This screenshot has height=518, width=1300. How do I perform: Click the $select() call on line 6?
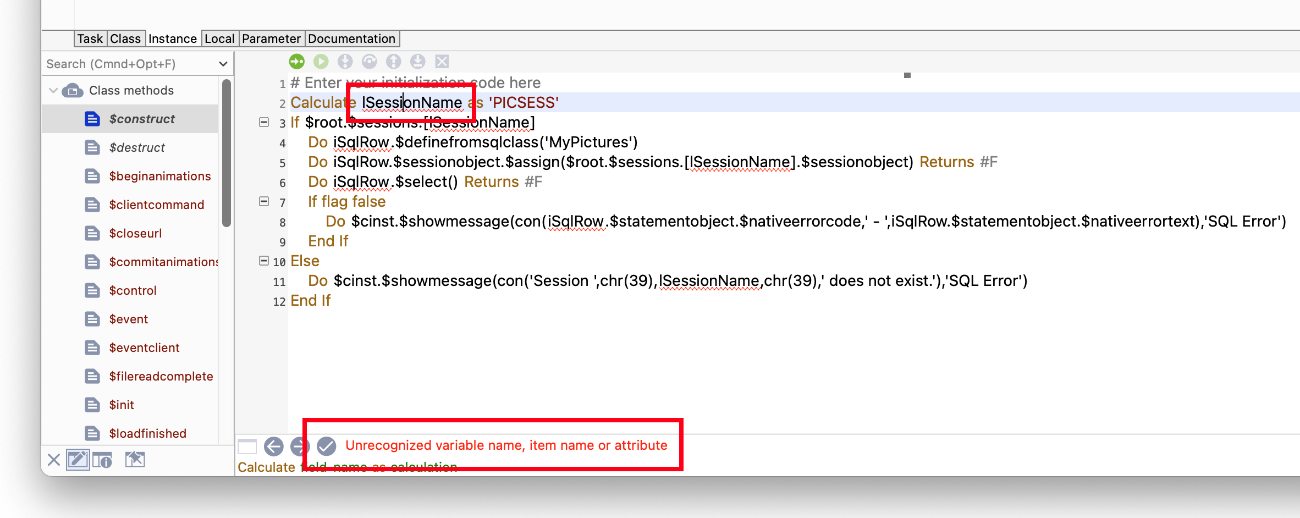(425, 182)
